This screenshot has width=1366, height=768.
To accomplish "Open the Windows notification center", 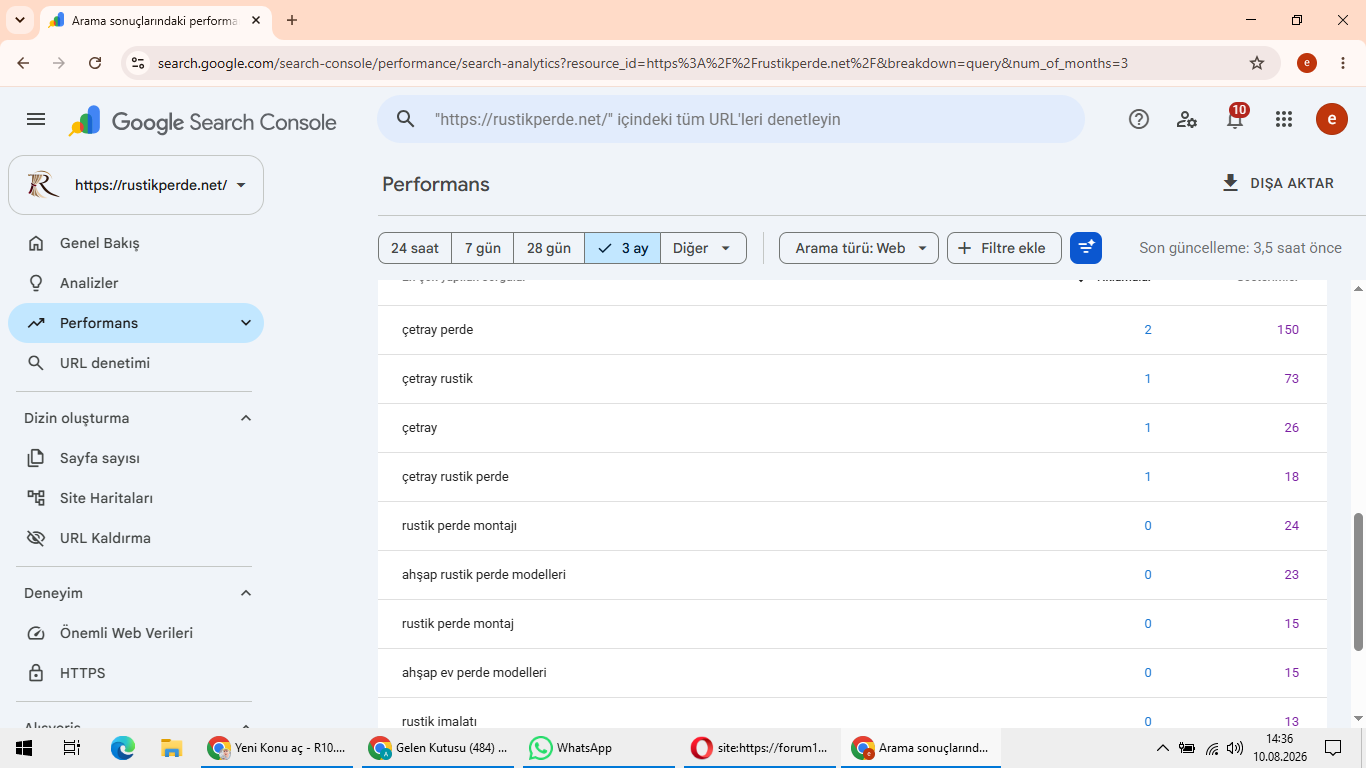I will click(1333, 748).
